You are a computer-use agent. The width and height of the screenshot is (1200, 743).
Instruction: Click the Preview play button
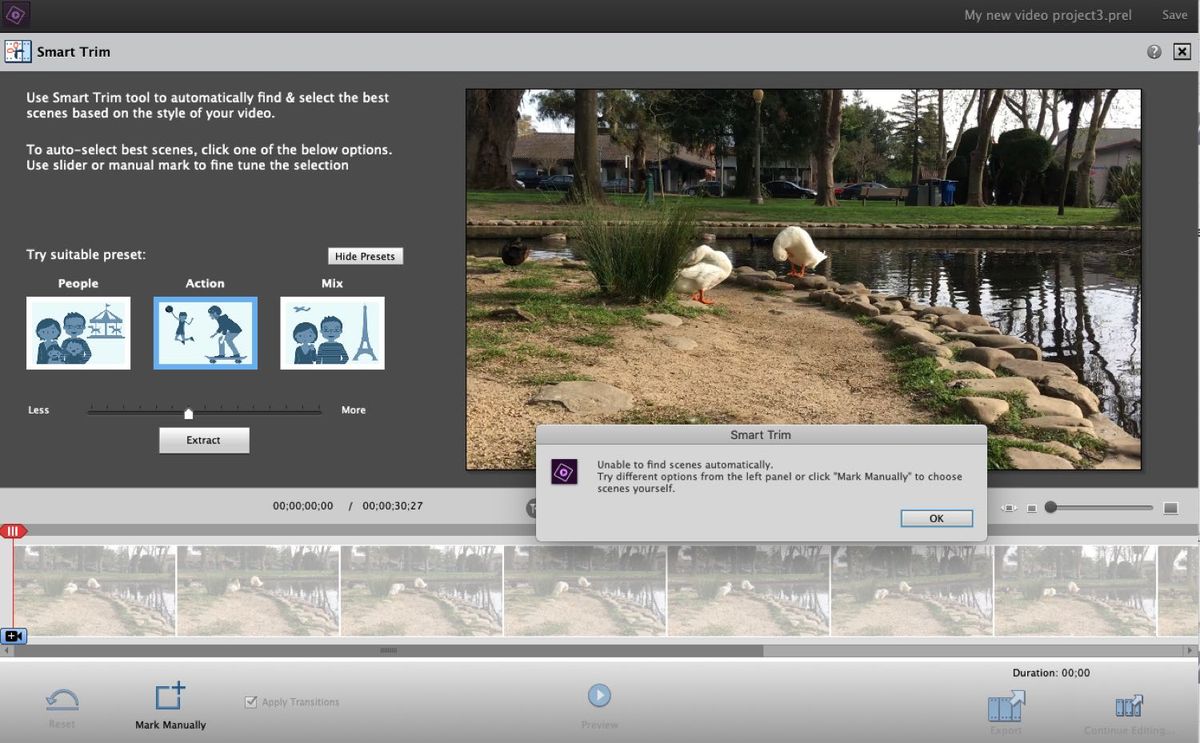pos(599,695)
